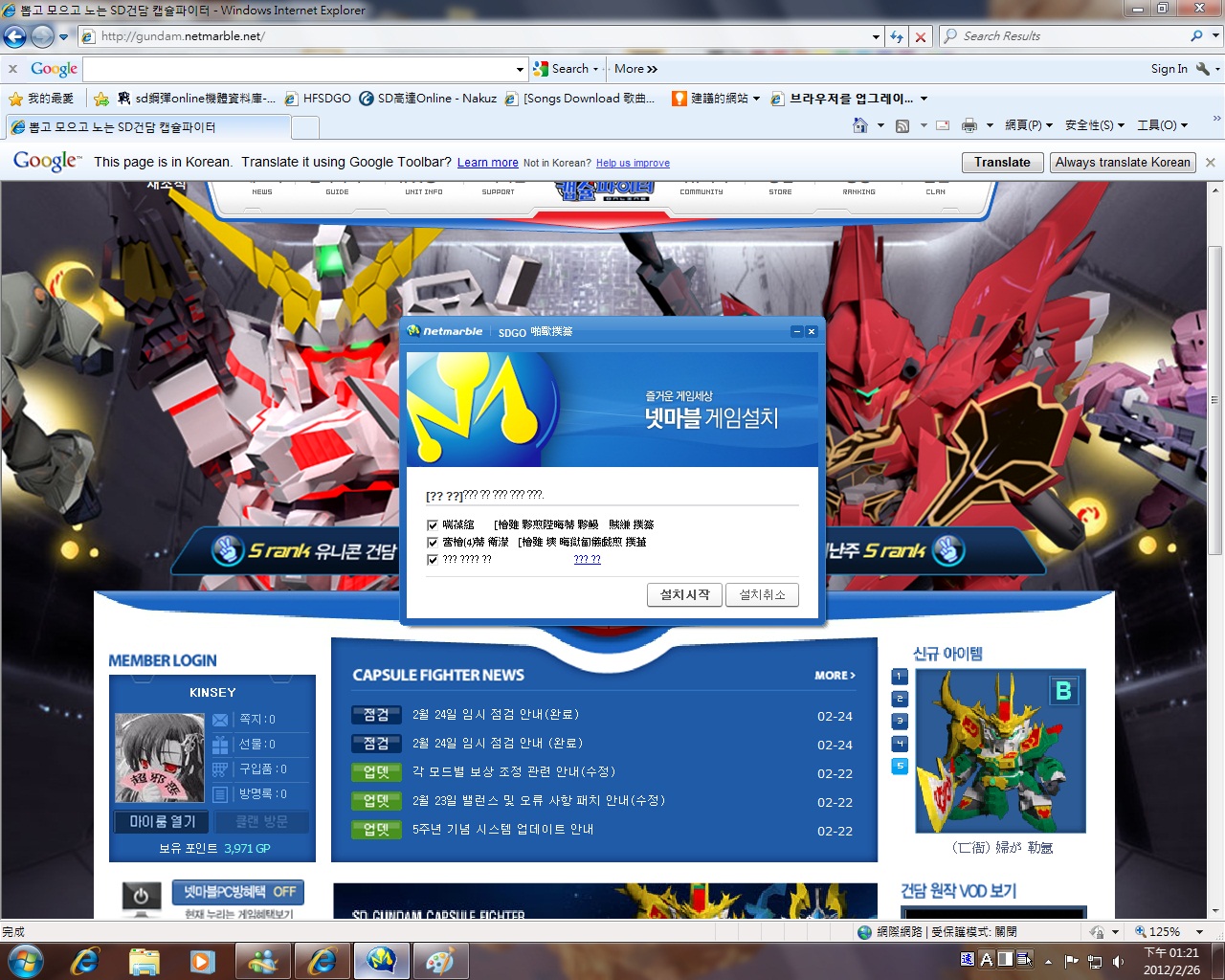Select the SD건담 캡슐파이터 browser tab
This screenshot has height=980, width=1225.
coord(147,127)
